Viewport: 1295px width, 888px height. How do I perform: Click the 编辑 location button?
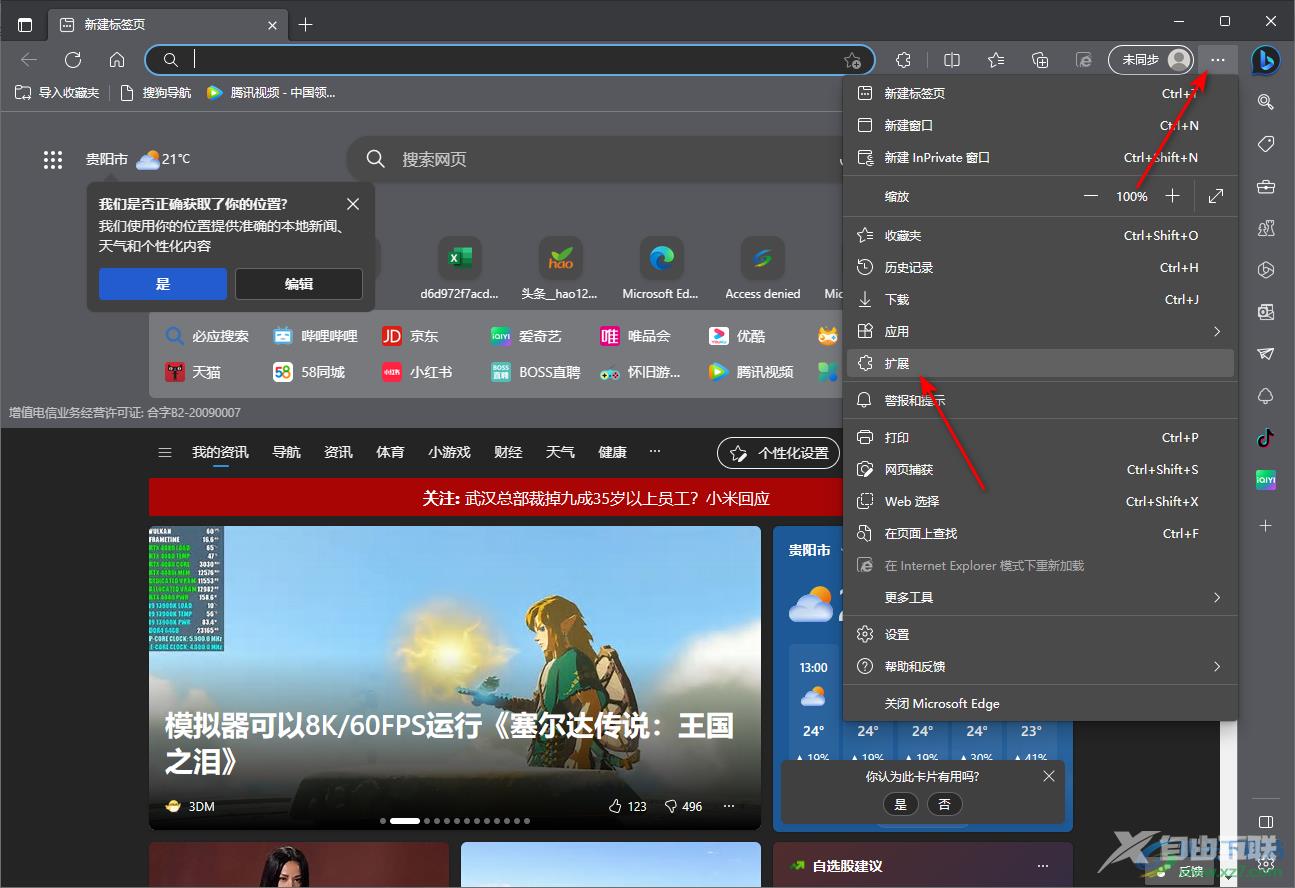pyautogui.click(x=299, y=284)
